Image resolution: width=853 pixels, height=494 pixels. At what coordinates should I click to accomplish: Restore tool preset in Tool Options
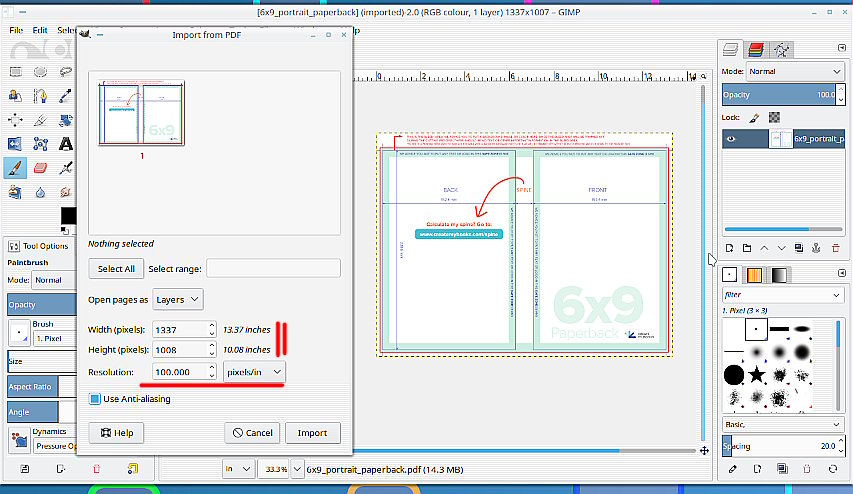tap(60, 468)
